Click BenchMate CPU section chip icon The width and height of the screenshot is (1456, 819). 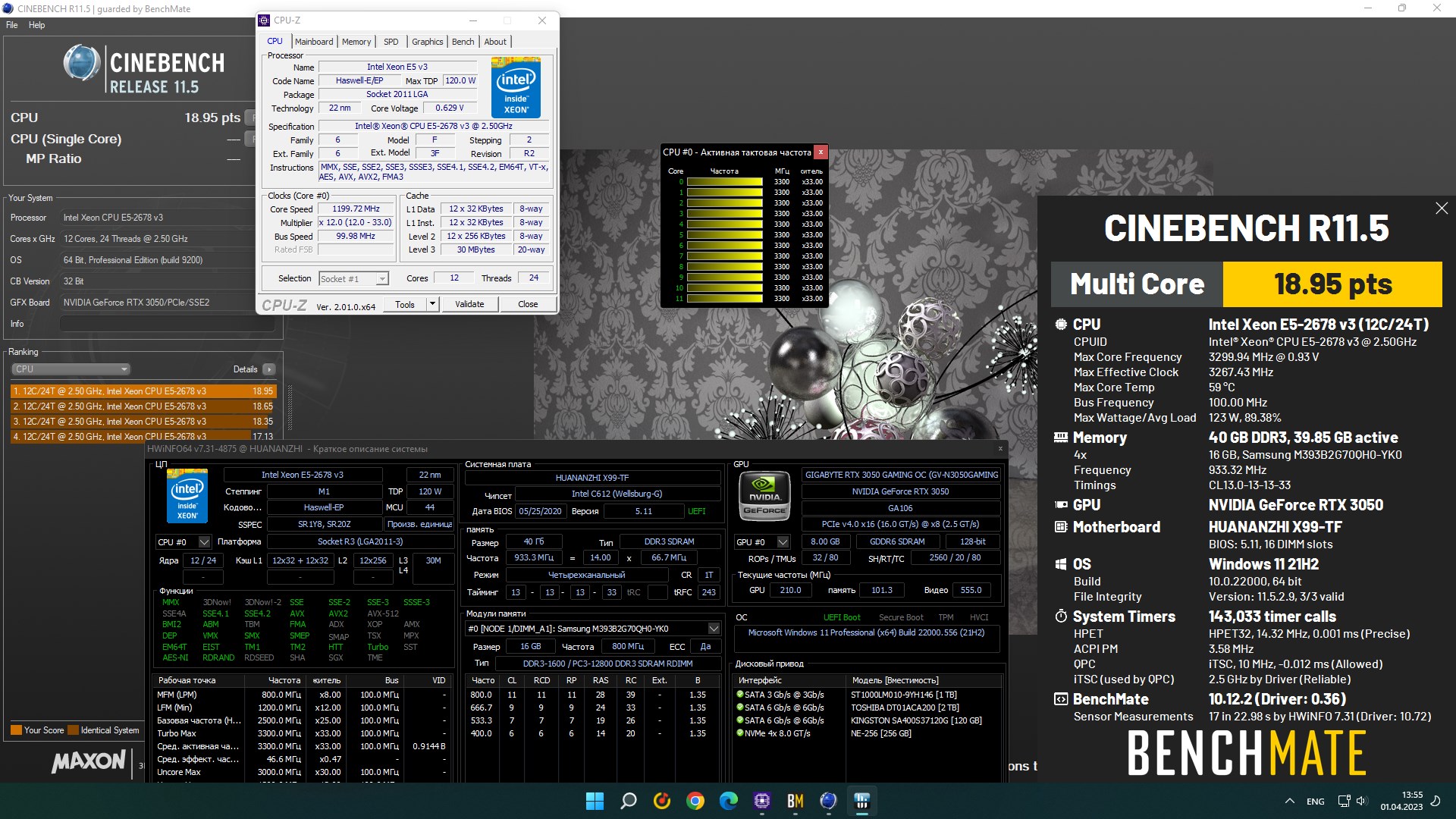[1061, 325]
